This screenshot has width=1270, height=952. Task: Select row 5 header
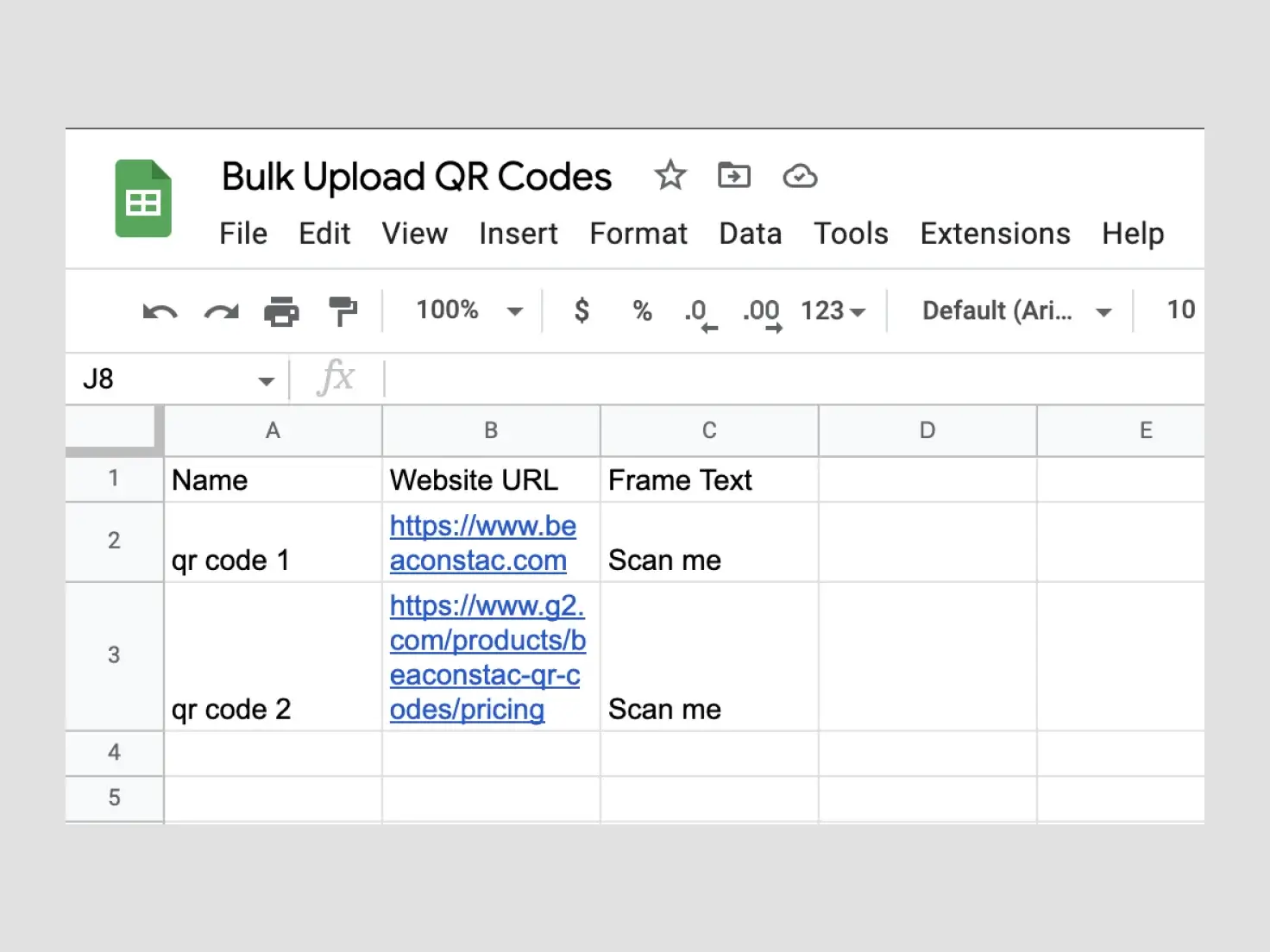pyautogui.click(x=114, y=798)
